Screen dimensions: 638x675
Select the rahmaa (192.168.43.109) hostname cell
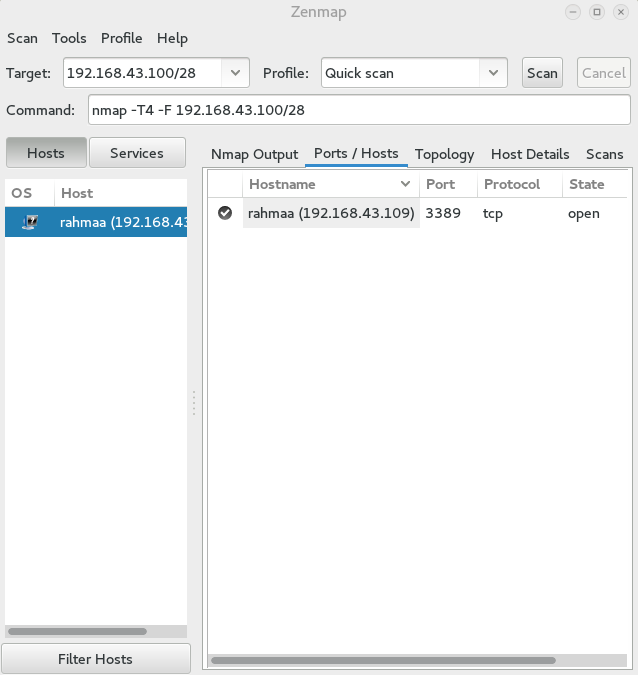pyautogui.click(x=331, y=213)
